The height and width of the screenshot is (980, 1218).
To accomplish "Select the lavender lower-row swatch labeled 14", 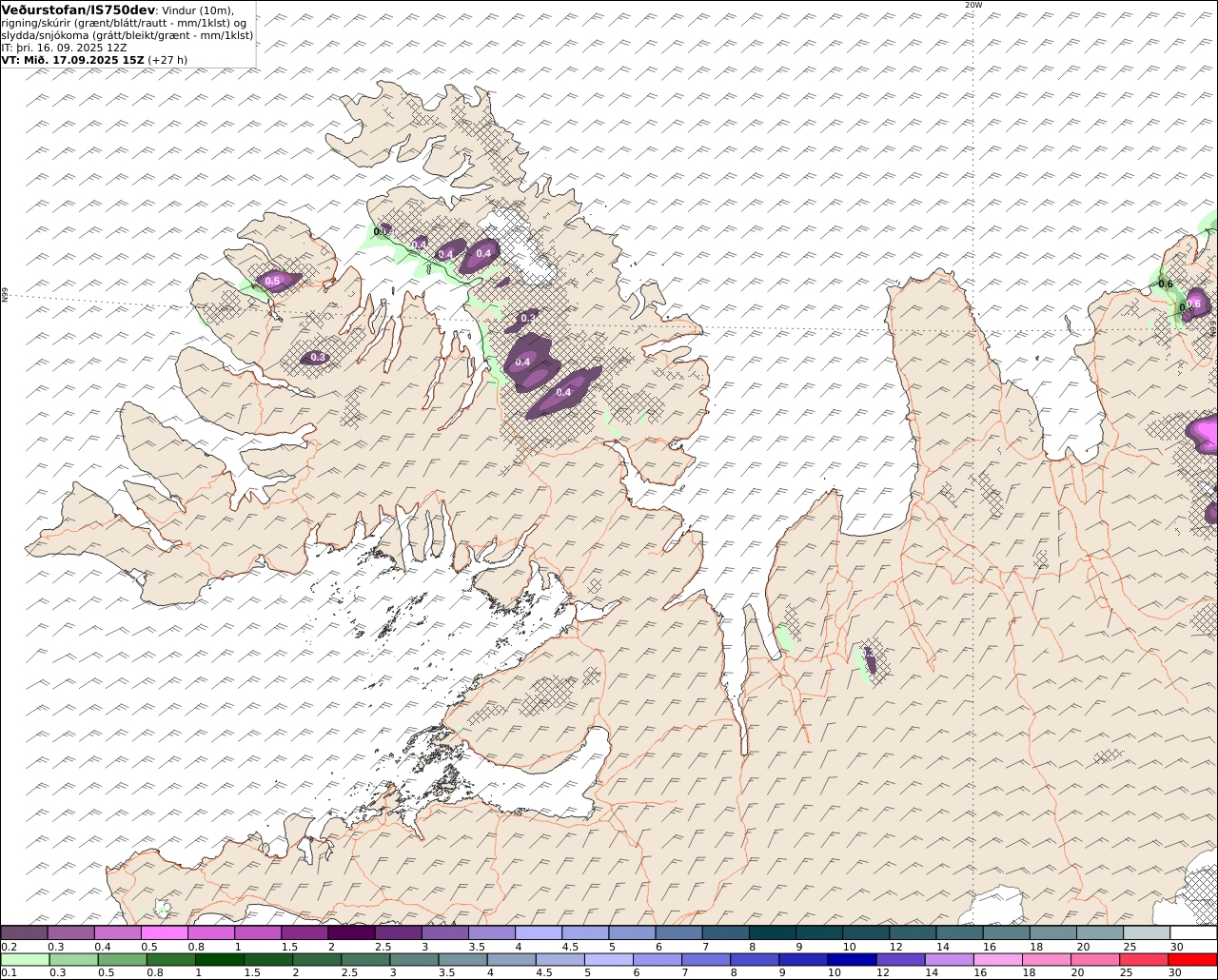I will point(950,959).
